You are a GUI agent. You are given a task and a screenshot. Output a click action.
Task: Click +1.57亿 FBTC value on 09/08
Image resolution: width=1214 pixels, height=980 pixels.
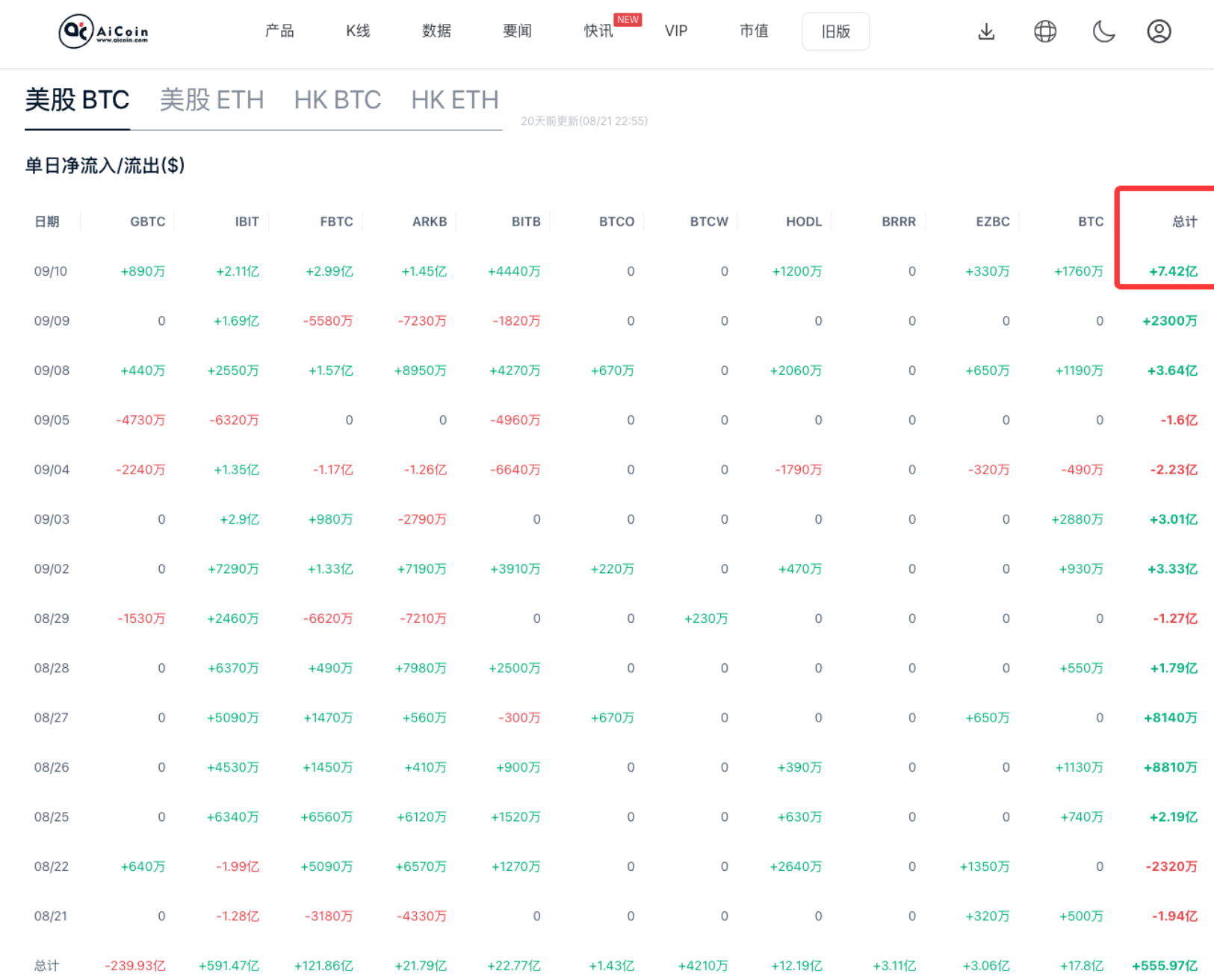(330, 370)
